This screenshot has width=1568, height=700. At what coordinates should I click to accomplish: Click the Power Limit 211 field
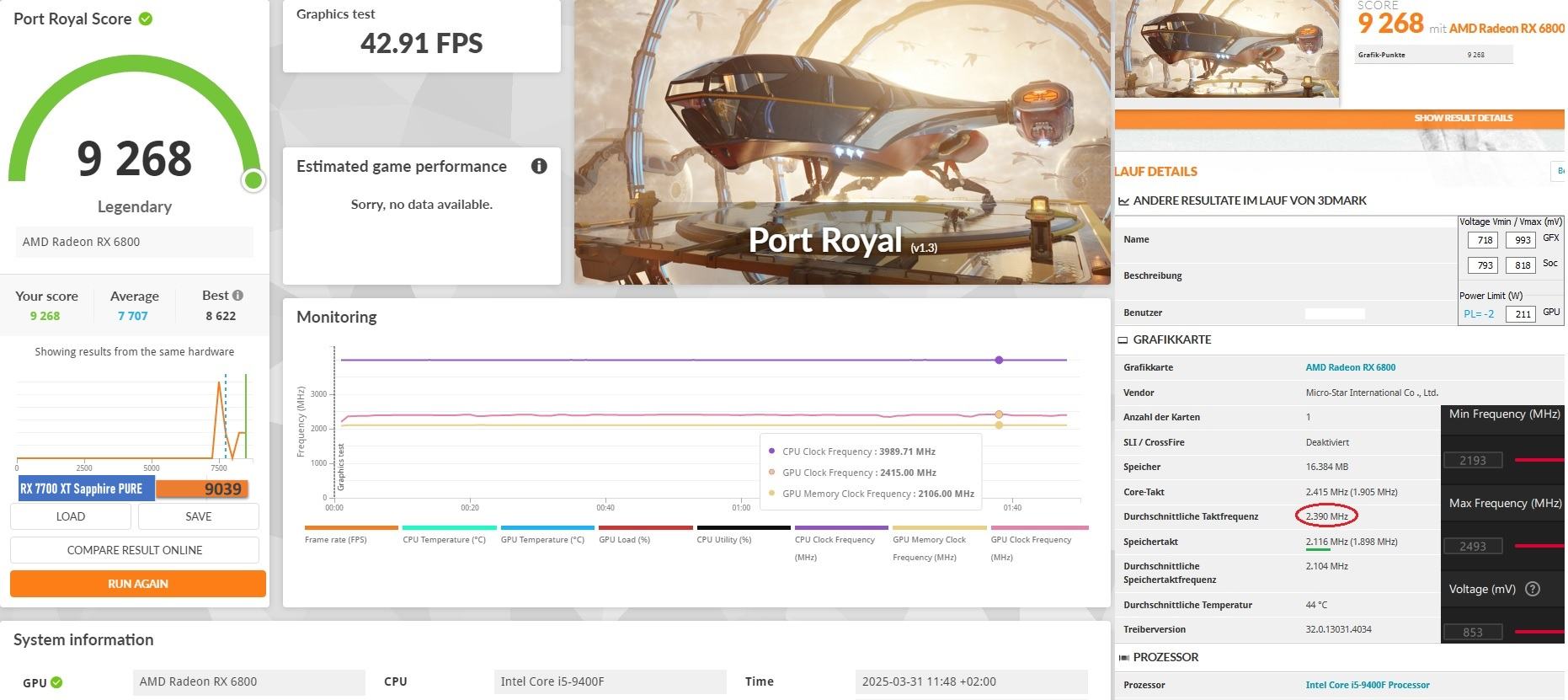pos(1521,314)
